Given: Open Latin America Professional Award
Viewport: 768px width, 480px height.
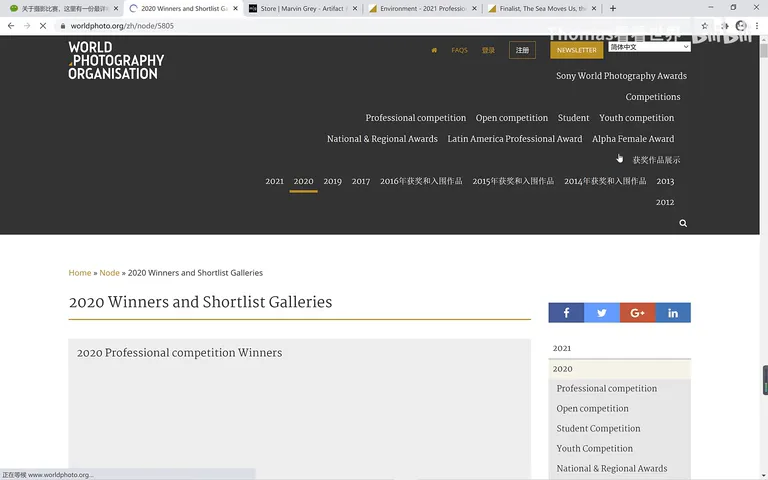Looking at the screenshot, I should pyautogui.click(x=515, y=139).
